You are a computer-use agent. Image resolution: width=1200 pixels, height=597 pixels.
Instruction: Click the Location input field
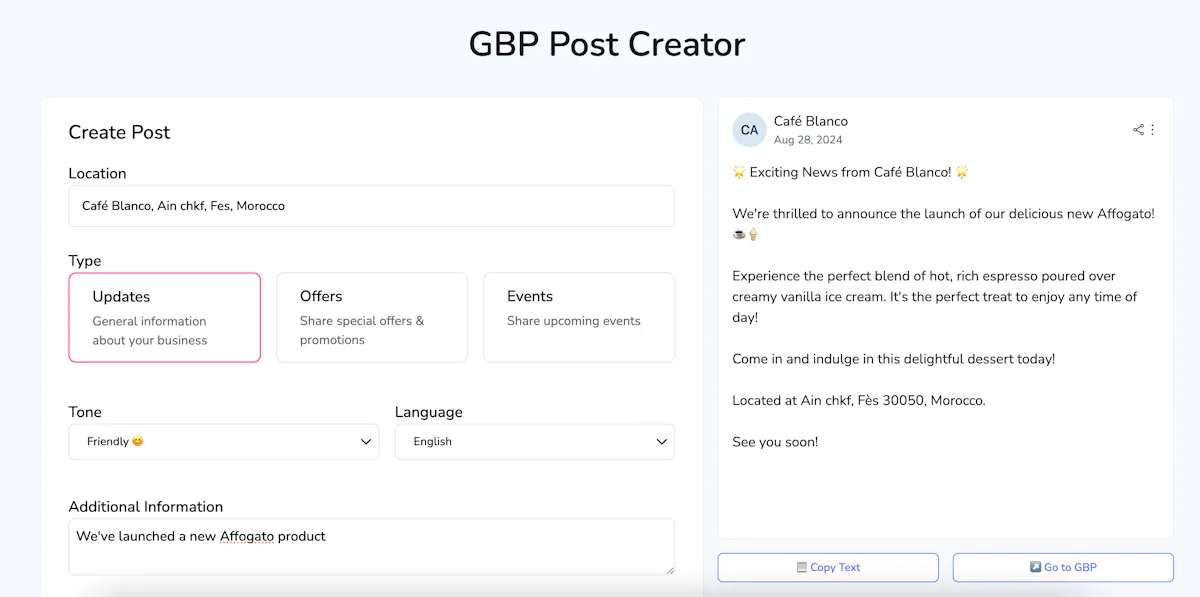(372, 206)
